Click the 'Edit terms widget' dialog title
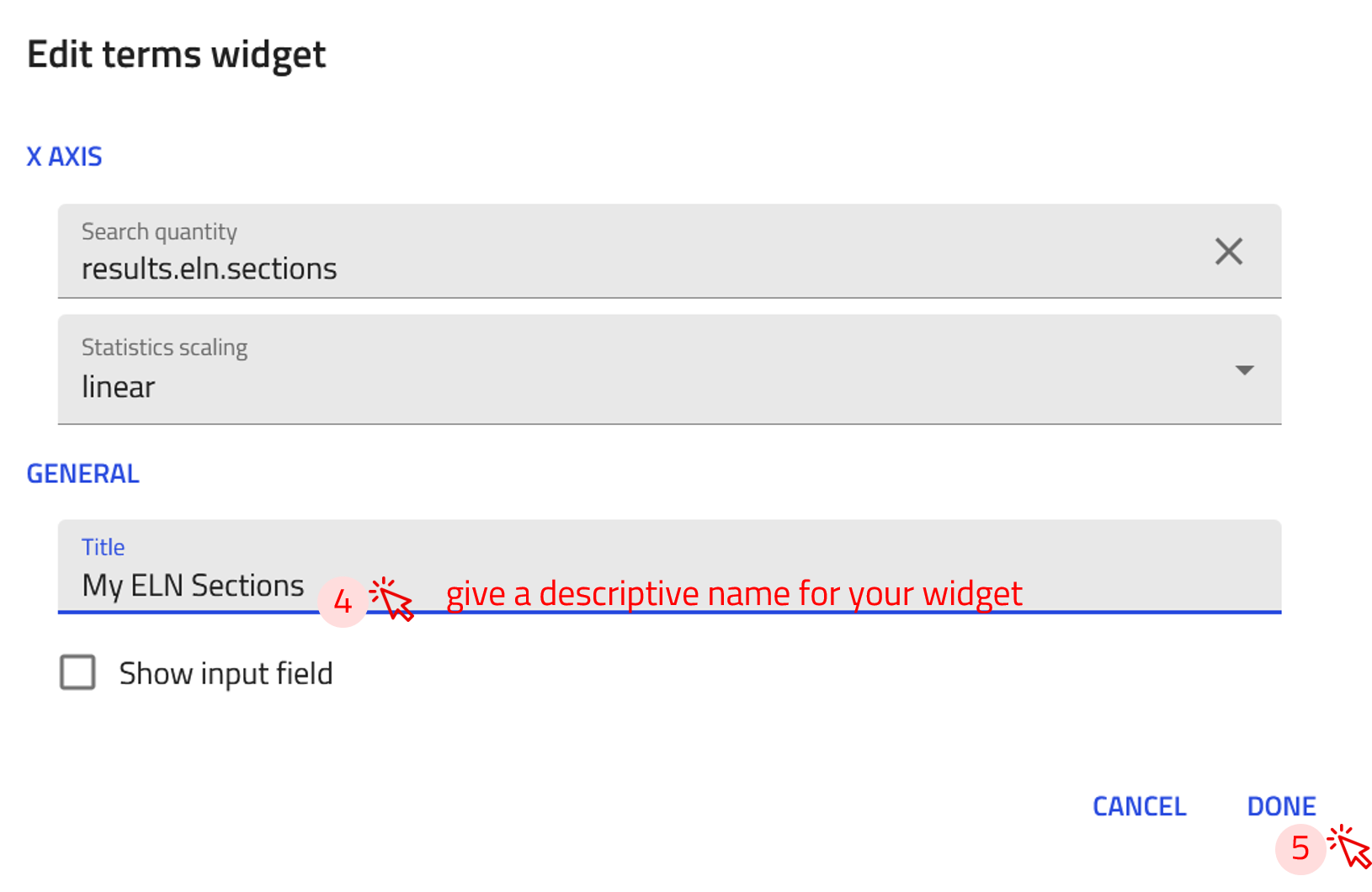The image size is (1372, 892). 176,55
